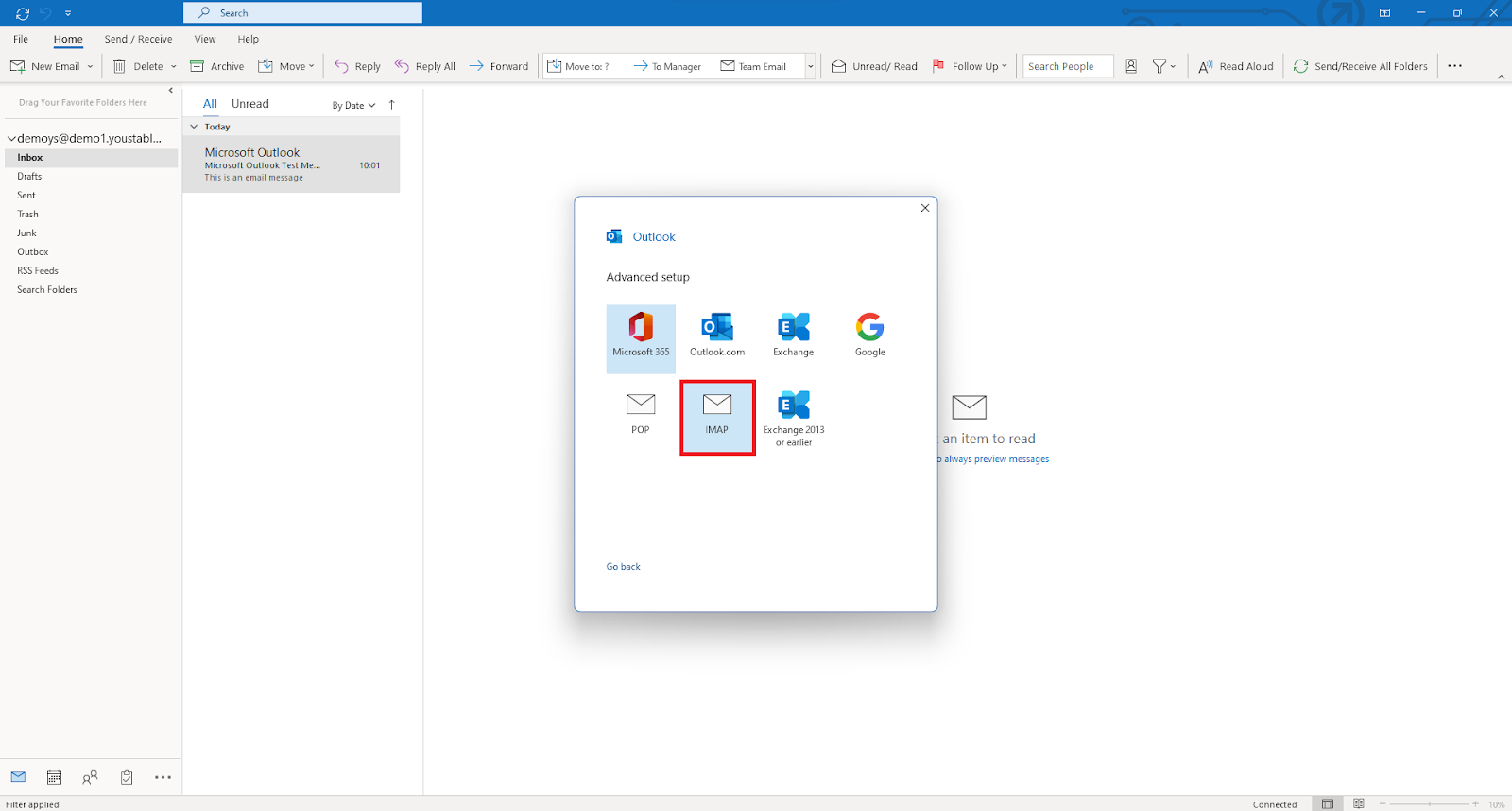Switch to Tasks view icon
Viewport: 1512px width, 811px height.
tap(127, 777)
